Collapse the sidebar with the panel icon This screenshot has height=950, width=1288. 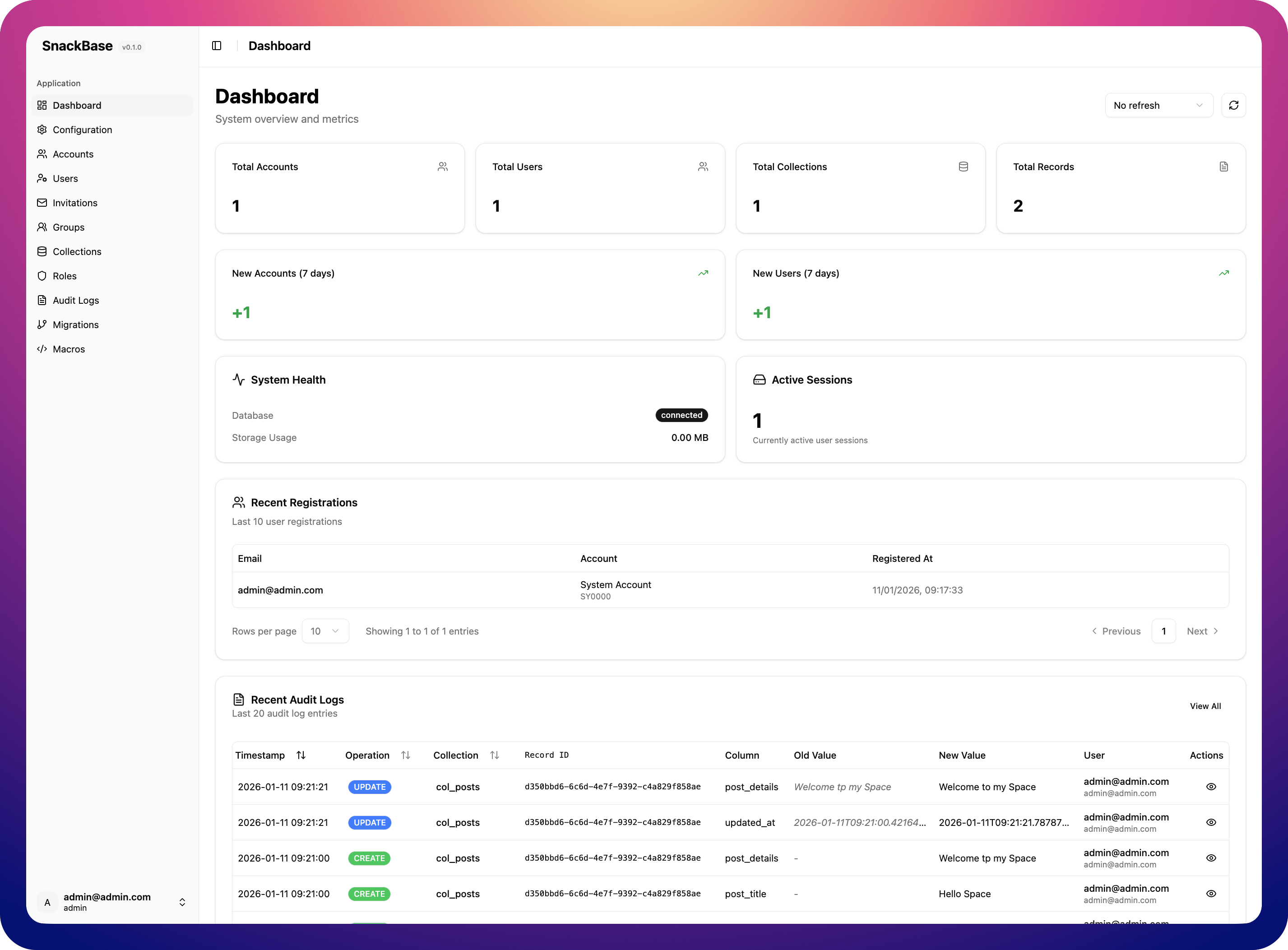click(217, 46)
